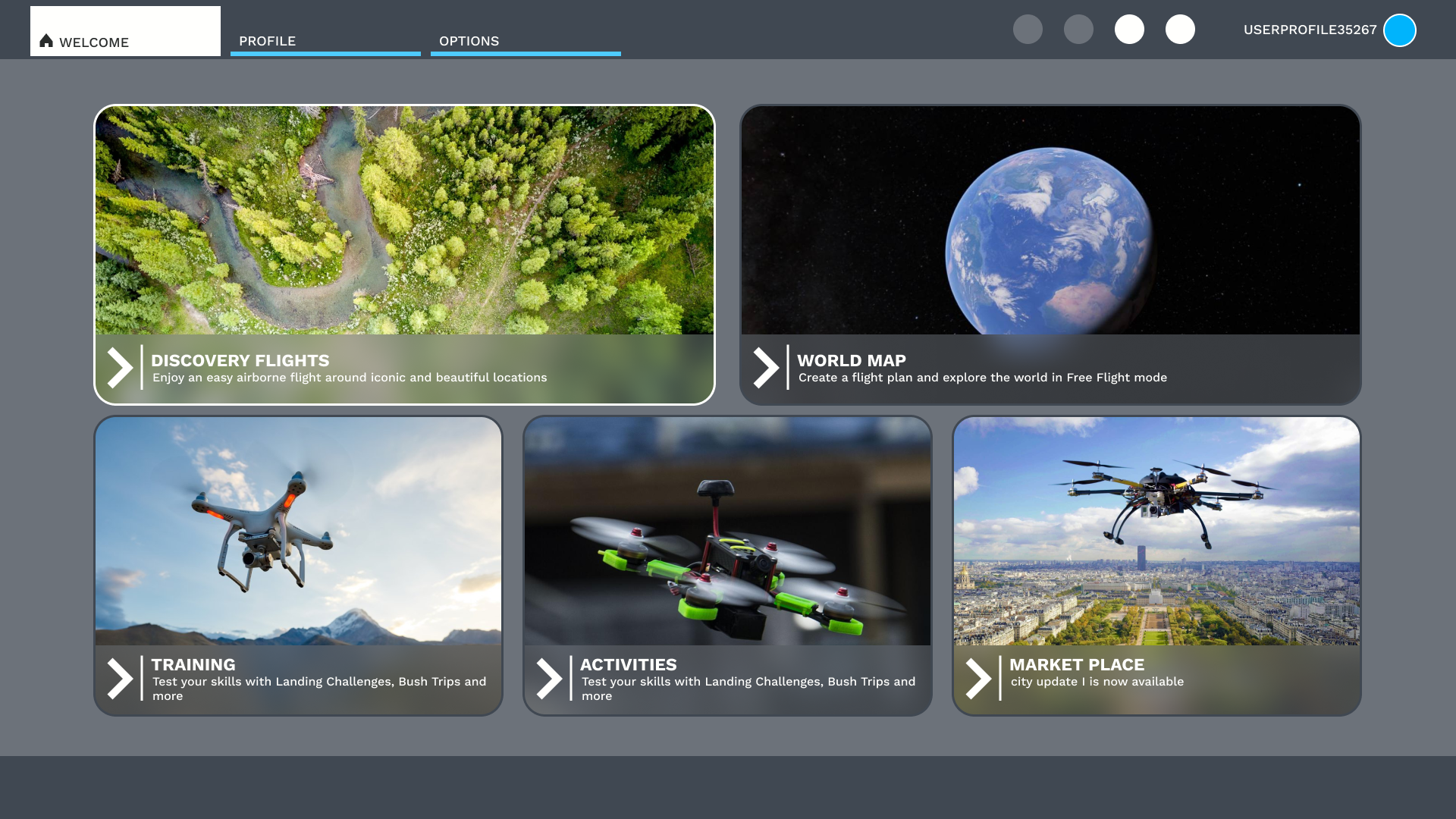The image size is (1456, 819).
Task: Click the second white circle in header
Action: 1180,30
